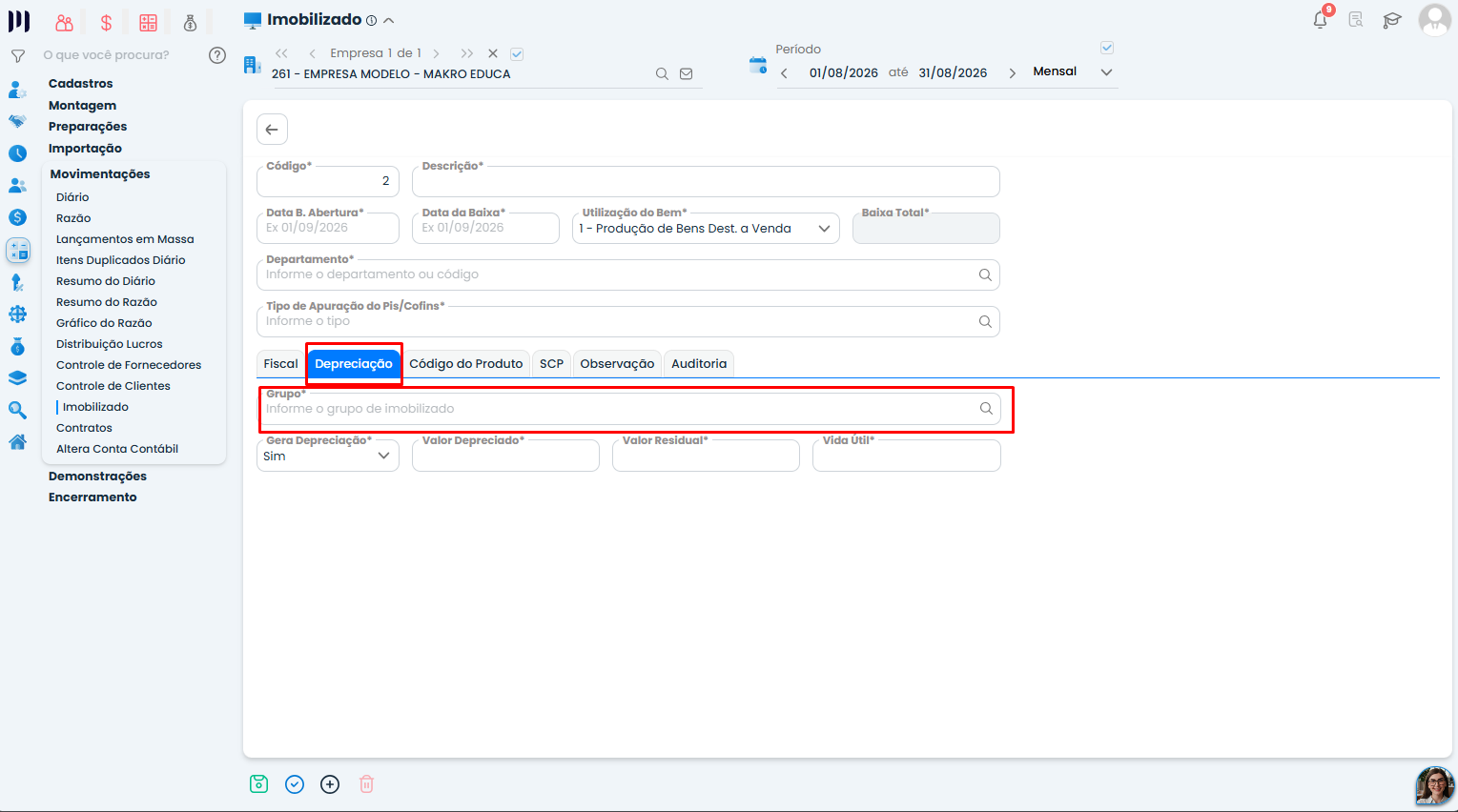Click the graduation cap training icon

1392,20
